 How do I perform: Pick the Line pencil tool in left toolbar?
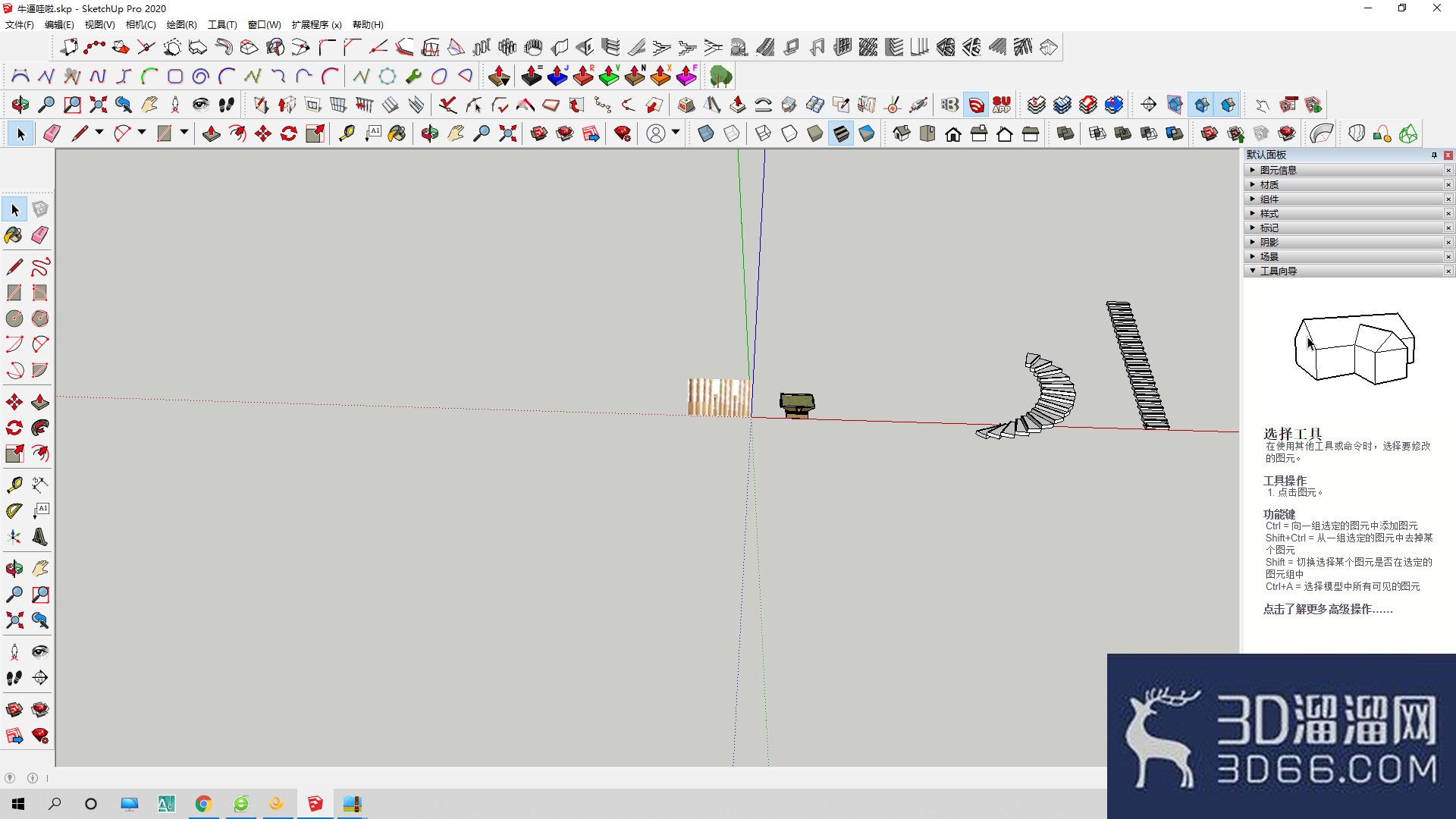(14, 267)
